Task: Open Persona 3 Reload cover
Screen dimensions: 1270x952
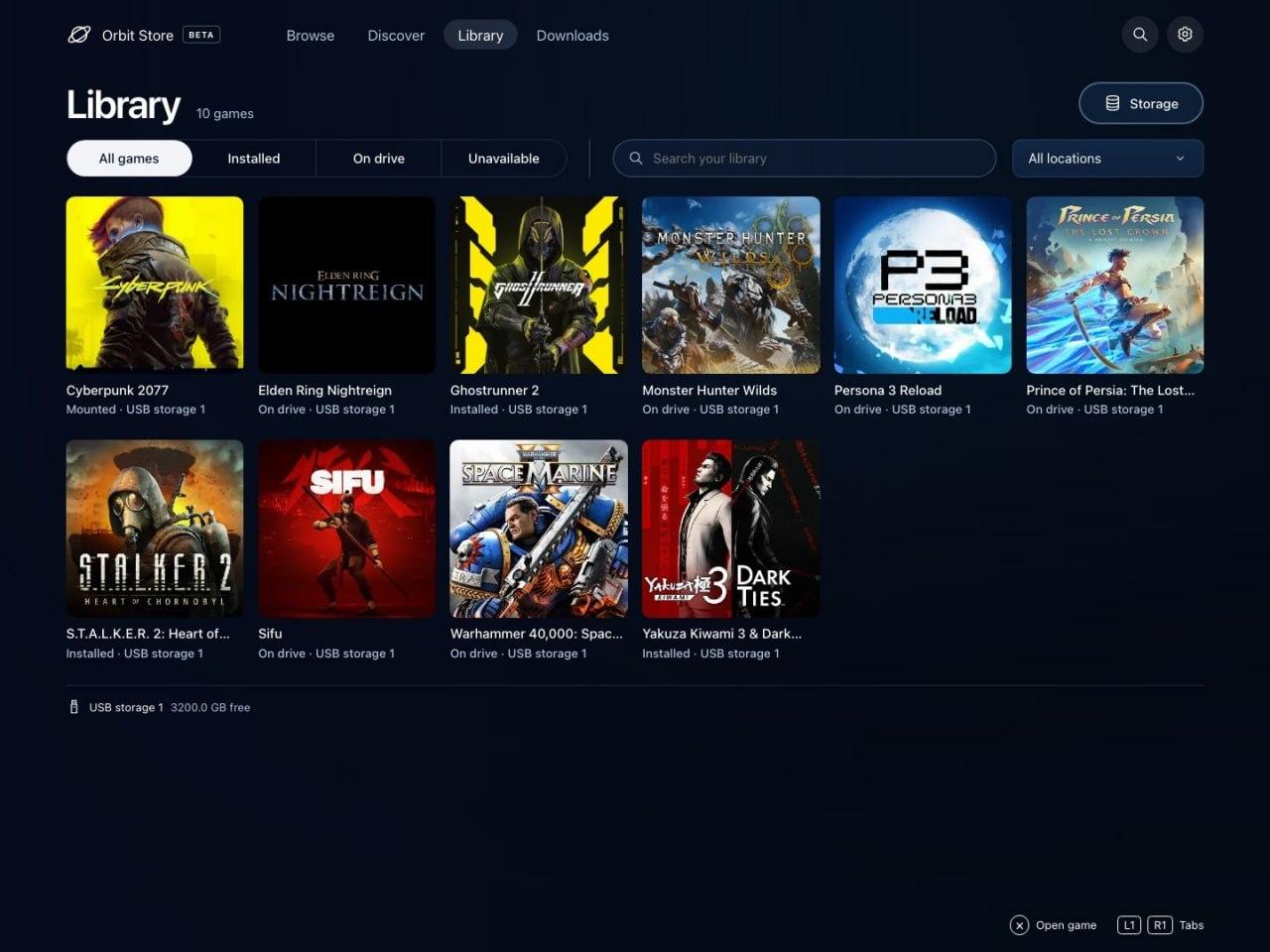Action: point(923,285)
